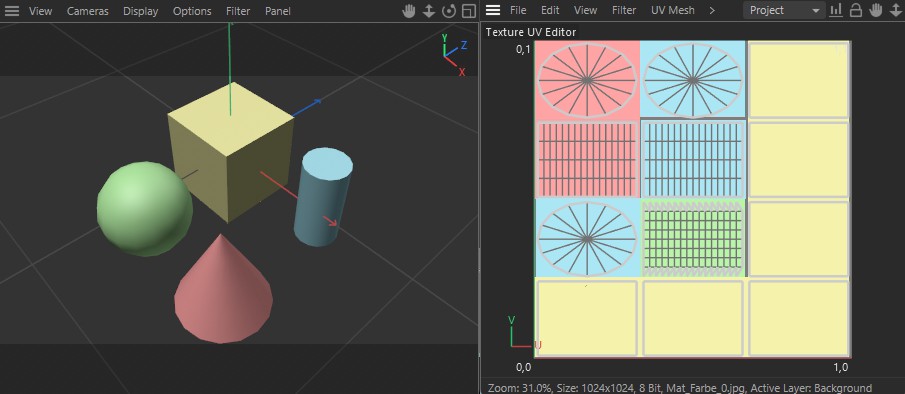This screenshot has width=905, height=394.
Task: Click the XYZ axis orientation gizmo
Action: coord(454,55)
